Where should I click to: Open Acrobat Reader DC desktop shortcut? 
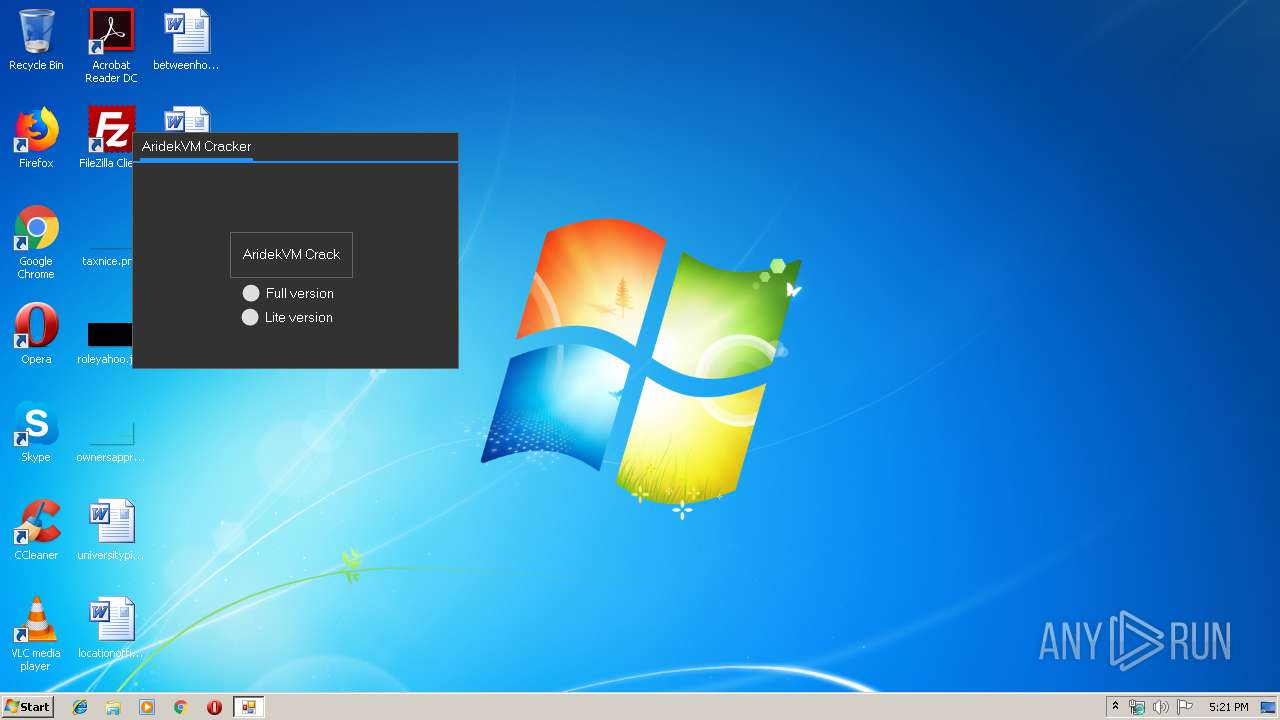point(111,46)
